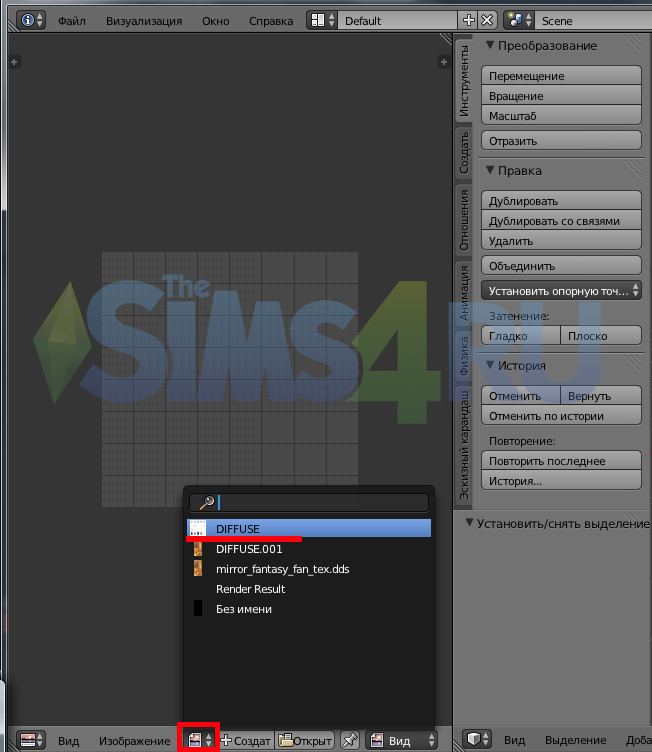This screenshot has width=652, height=752.
Task: Click the Дублировать button
Action: 561,201
